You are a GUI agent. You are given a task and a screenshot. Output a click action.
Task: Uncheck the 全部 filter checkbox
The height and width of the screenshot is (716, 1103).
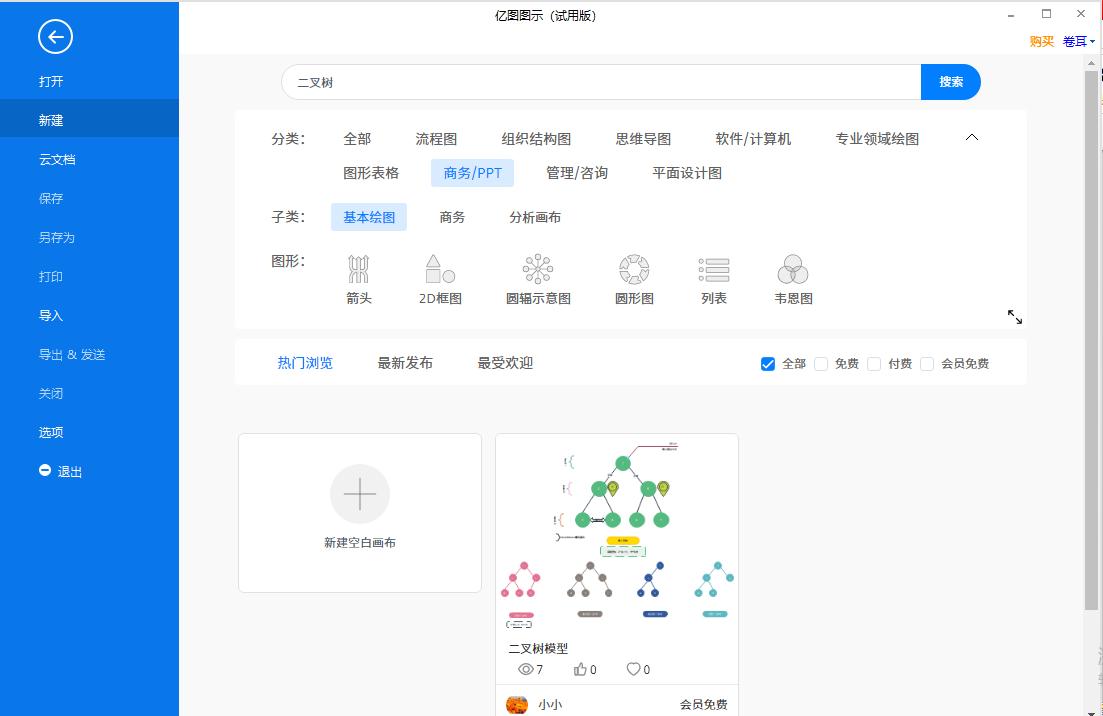pos(768,364)
